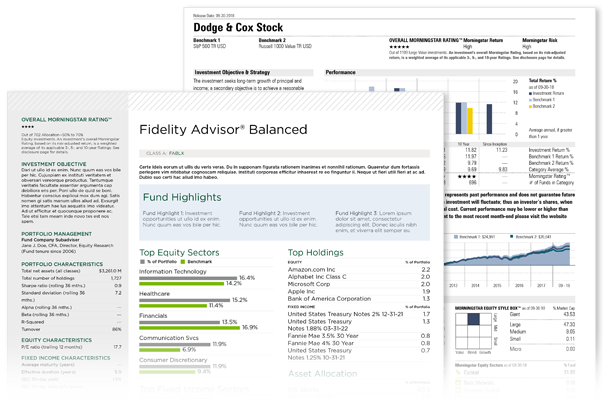Click the green Benchmark legend swatch

[183, 262]
